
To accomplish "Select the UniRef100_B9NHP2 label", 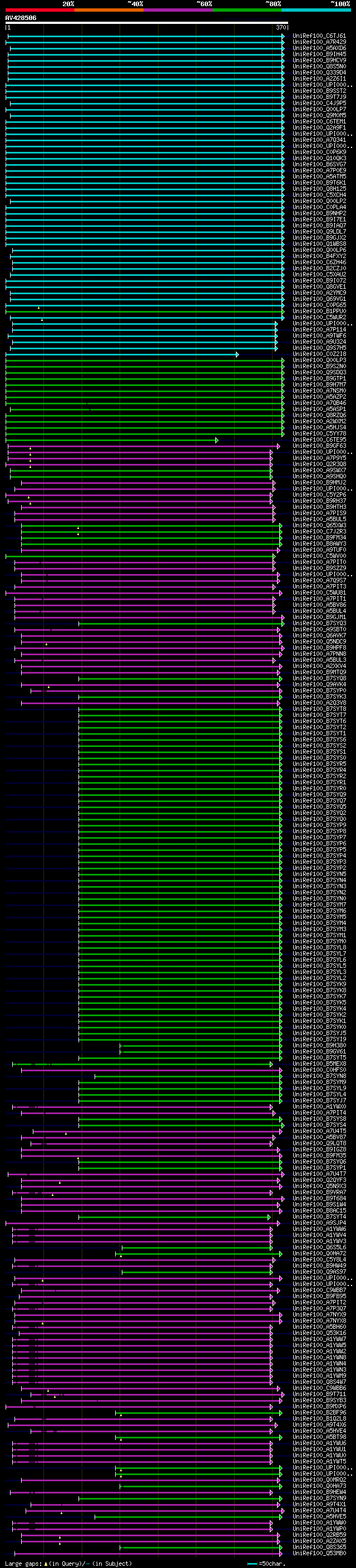I will click(319, 213).
